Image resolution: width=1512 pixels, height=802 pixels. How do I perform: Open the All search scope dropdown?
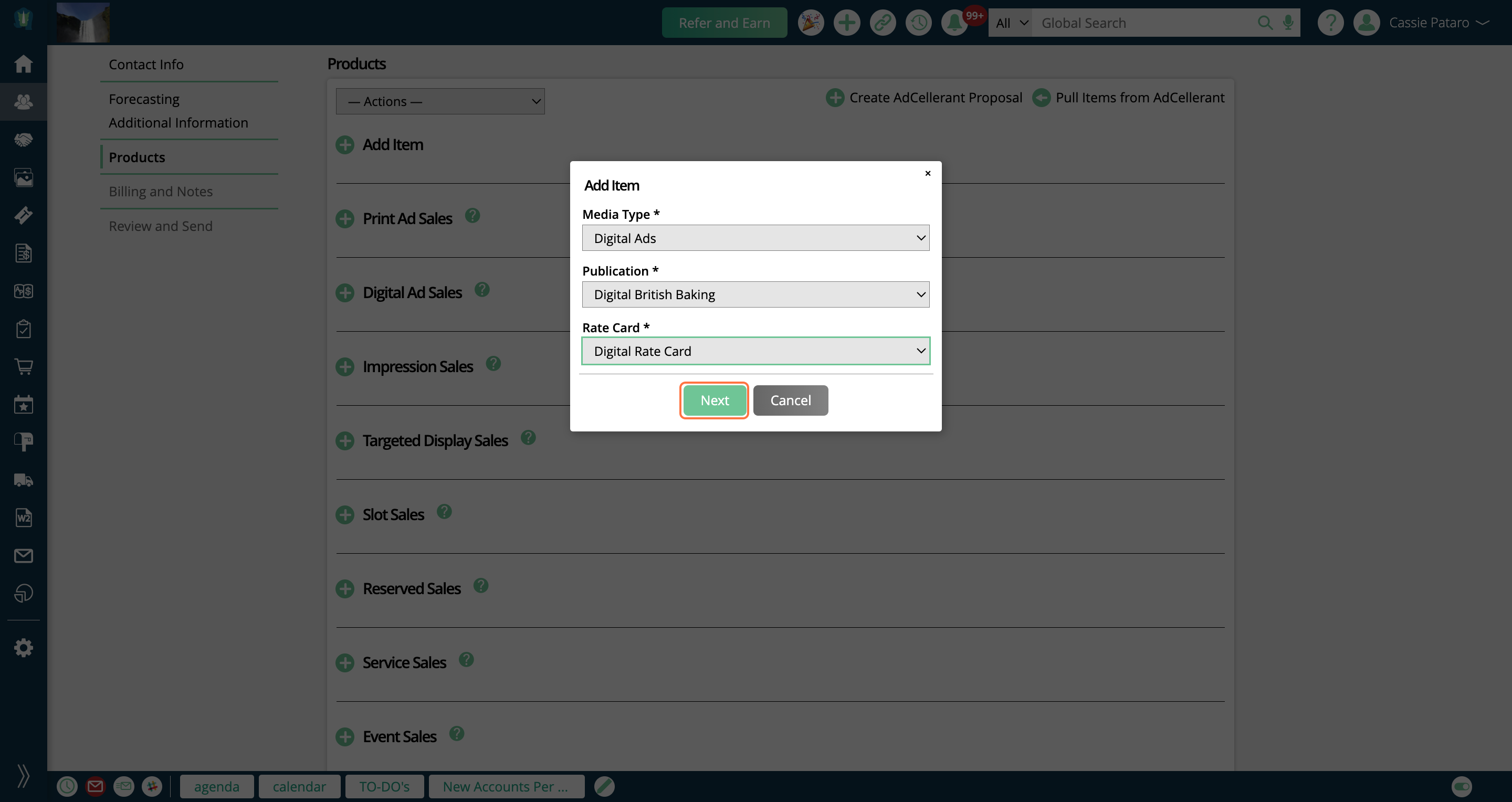click(1010, 23)
